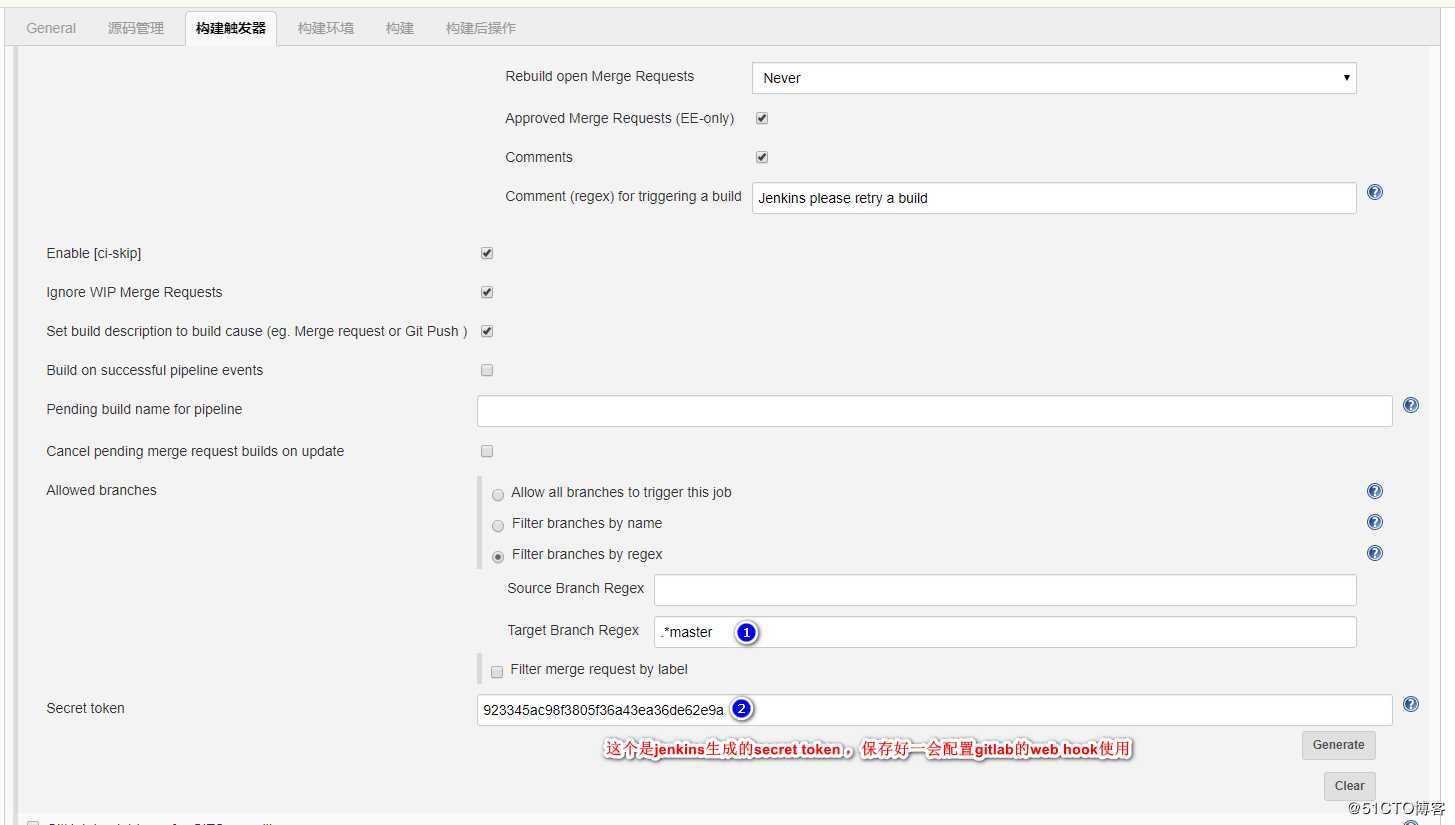
Task: Open Rebuild open Merge Requests dropdown
Action: coord(1054,78)
